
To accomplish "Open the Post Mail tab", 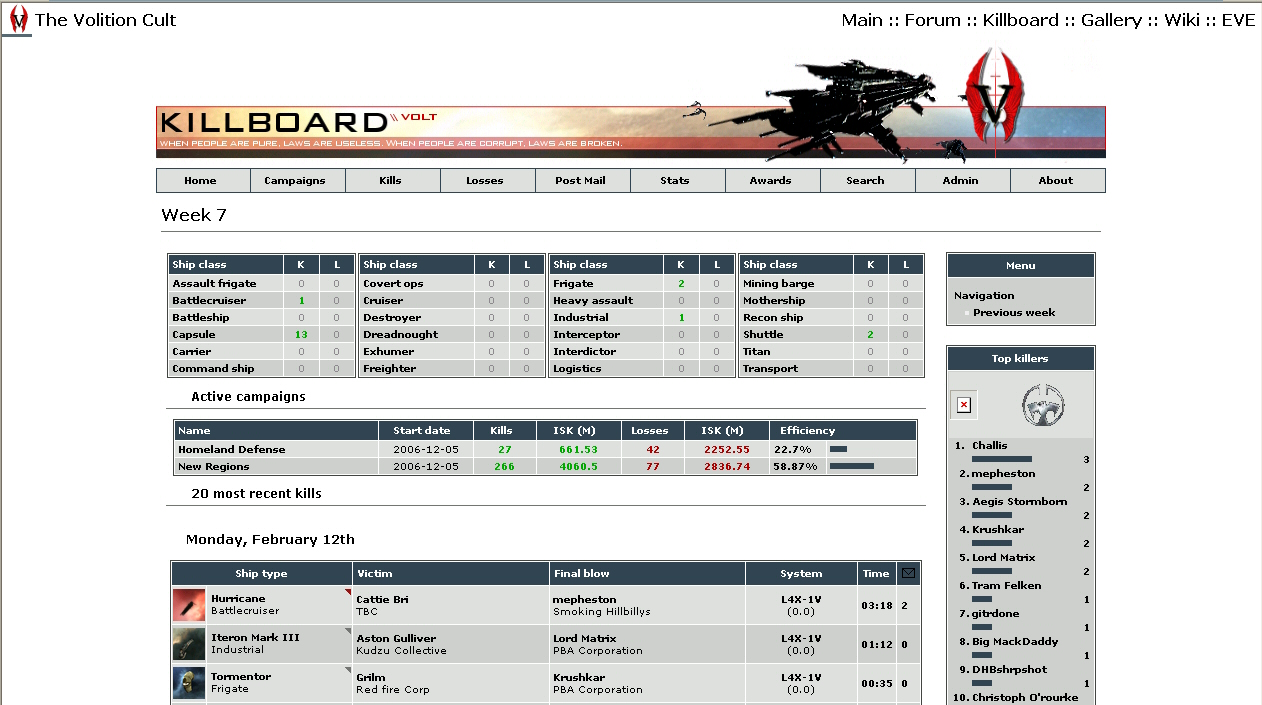I will pyautogui.click(x=583, y=181).
